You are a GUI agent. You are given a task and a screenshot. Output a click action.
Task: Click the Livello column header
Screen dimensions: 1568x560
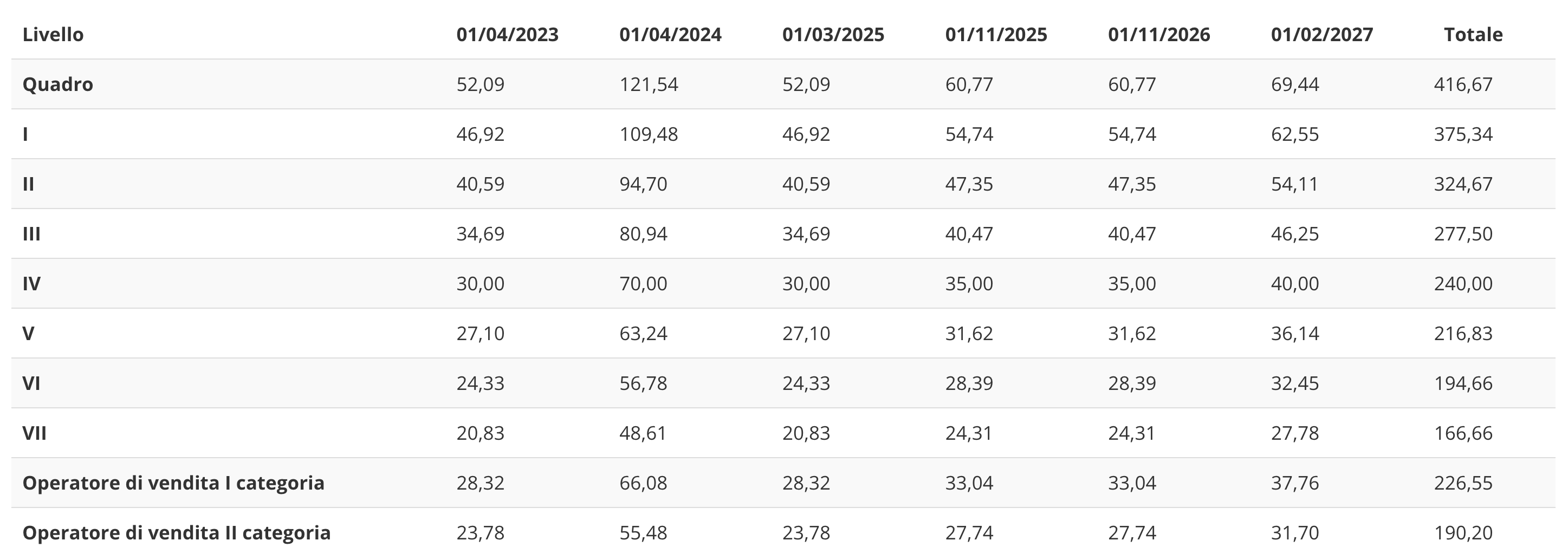click(53, 35)
